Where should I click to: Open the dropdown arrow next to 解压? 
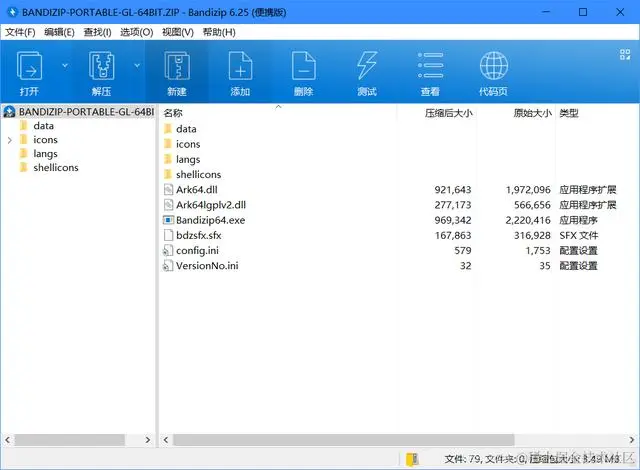(x=137, y=65)
